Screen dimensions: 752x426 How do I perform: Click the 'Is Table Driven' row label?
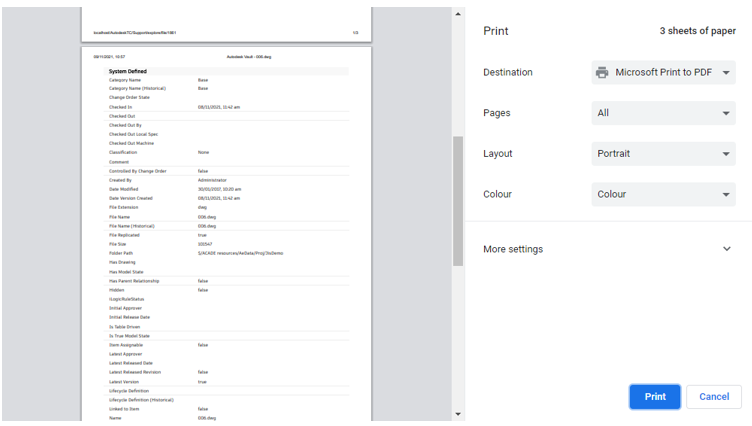pos(125,327)
